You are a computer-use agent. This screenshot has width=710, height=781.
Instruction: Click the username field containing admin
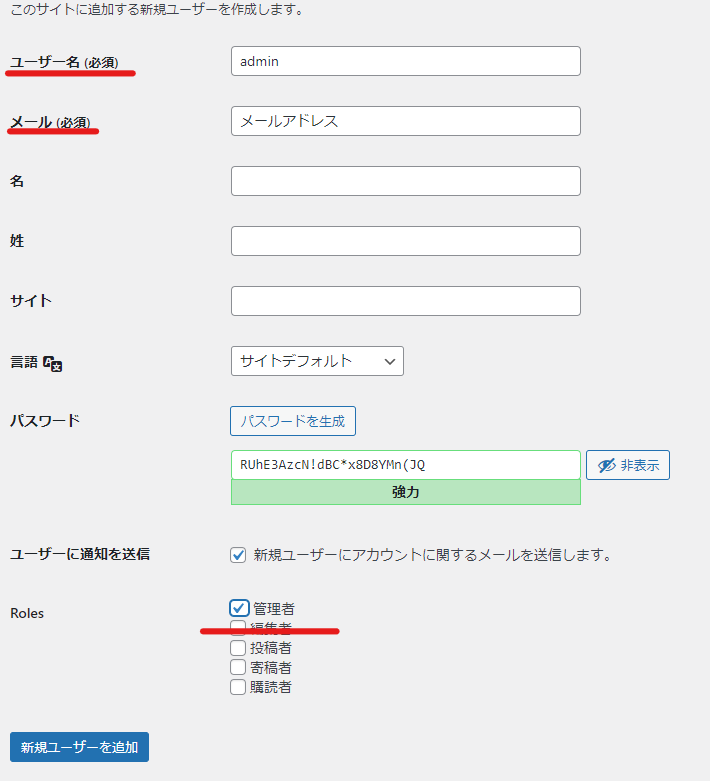[x=405, y=61]
